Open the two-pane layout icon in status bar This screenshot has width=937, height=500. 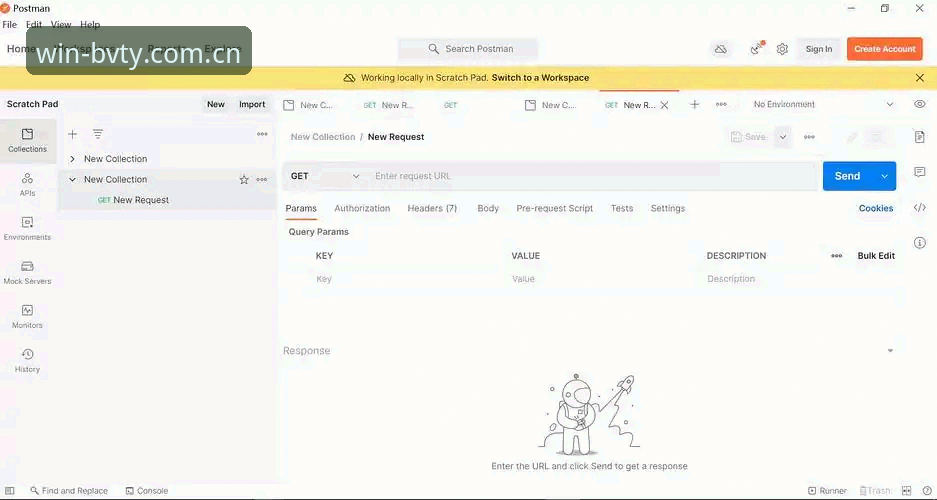point(907,491)
